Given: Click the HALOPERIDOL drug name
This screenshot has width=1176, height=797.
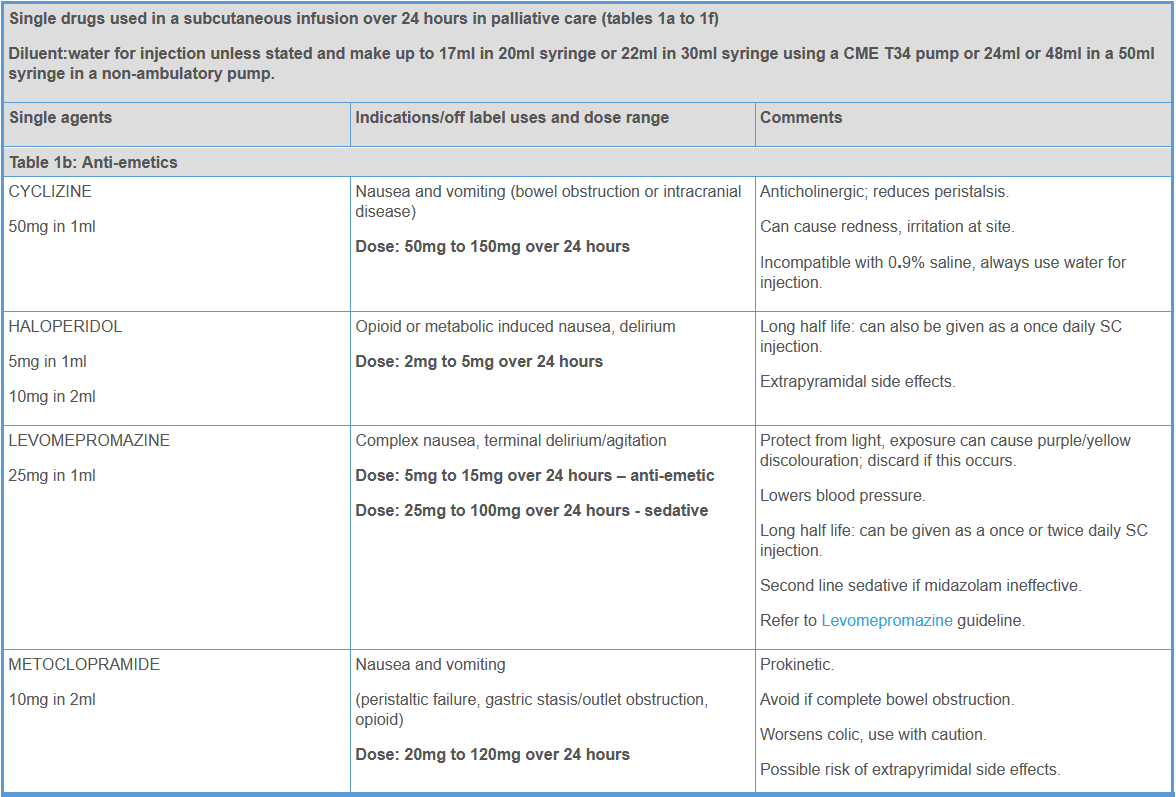Looking at the screenshot, I should pos(65,326).
